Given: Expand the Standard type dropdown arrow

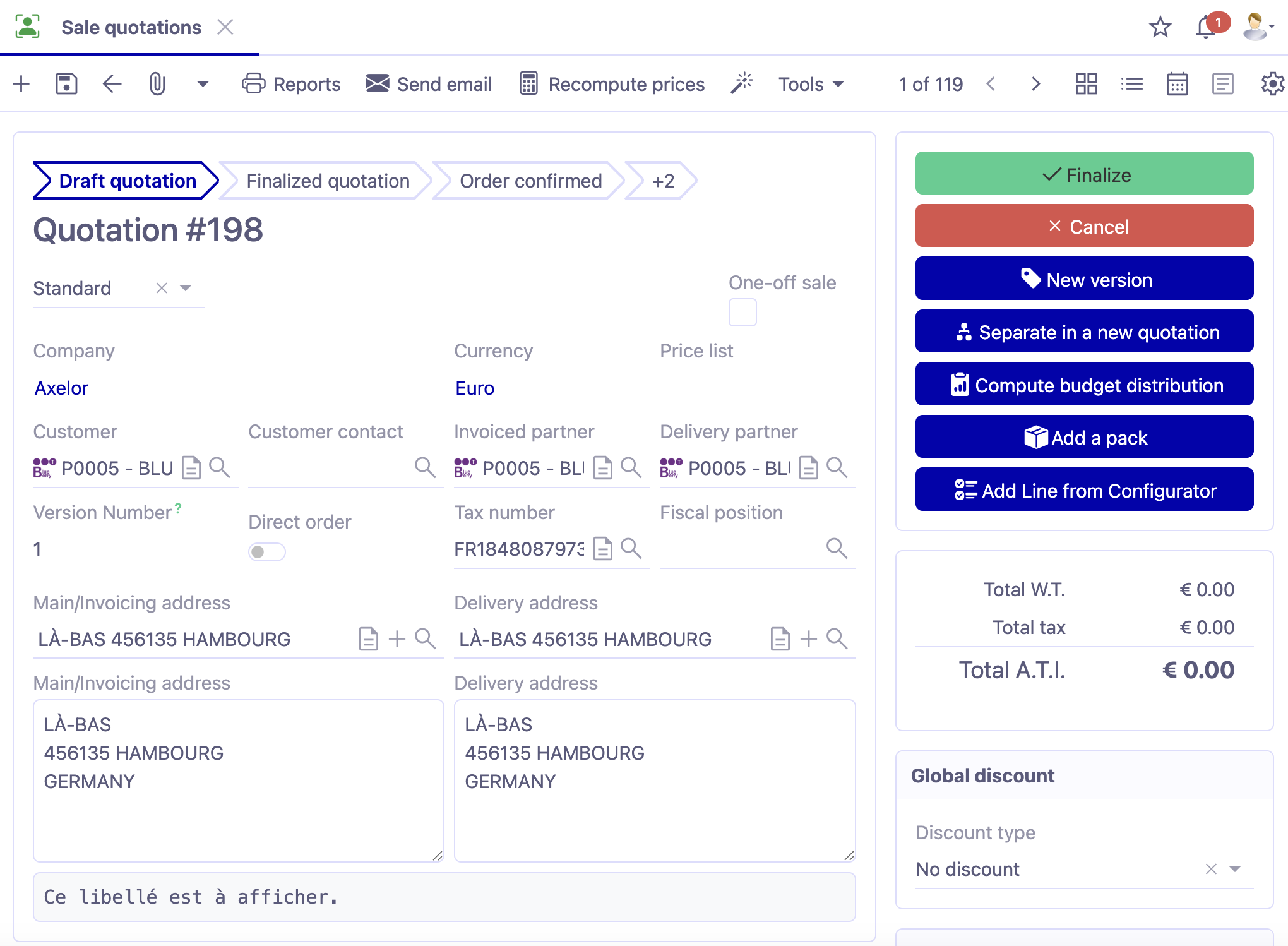Looking at the screenshot, I should tap(186, 288).
